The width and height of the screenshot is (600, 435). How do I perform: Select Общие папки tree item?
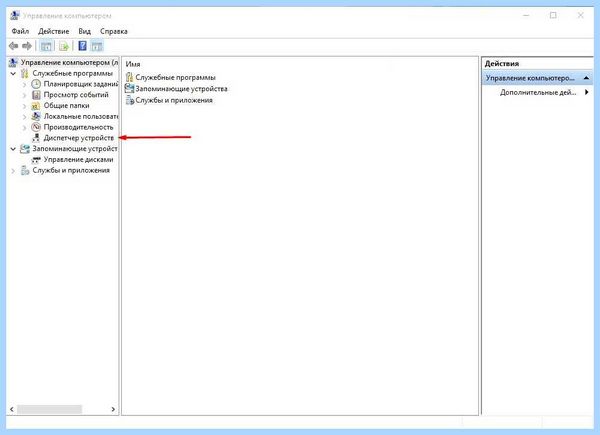[66, 106]
